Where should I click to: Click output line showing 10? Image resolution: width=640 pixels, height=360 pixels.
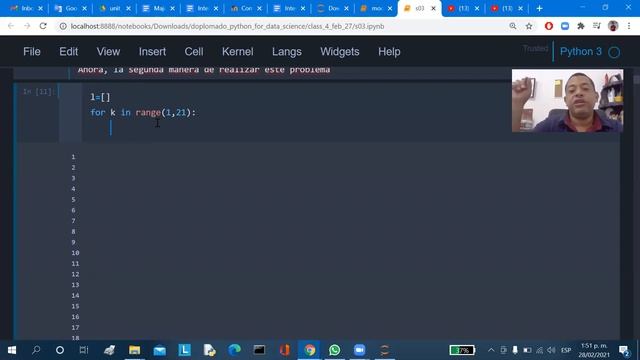75,253
